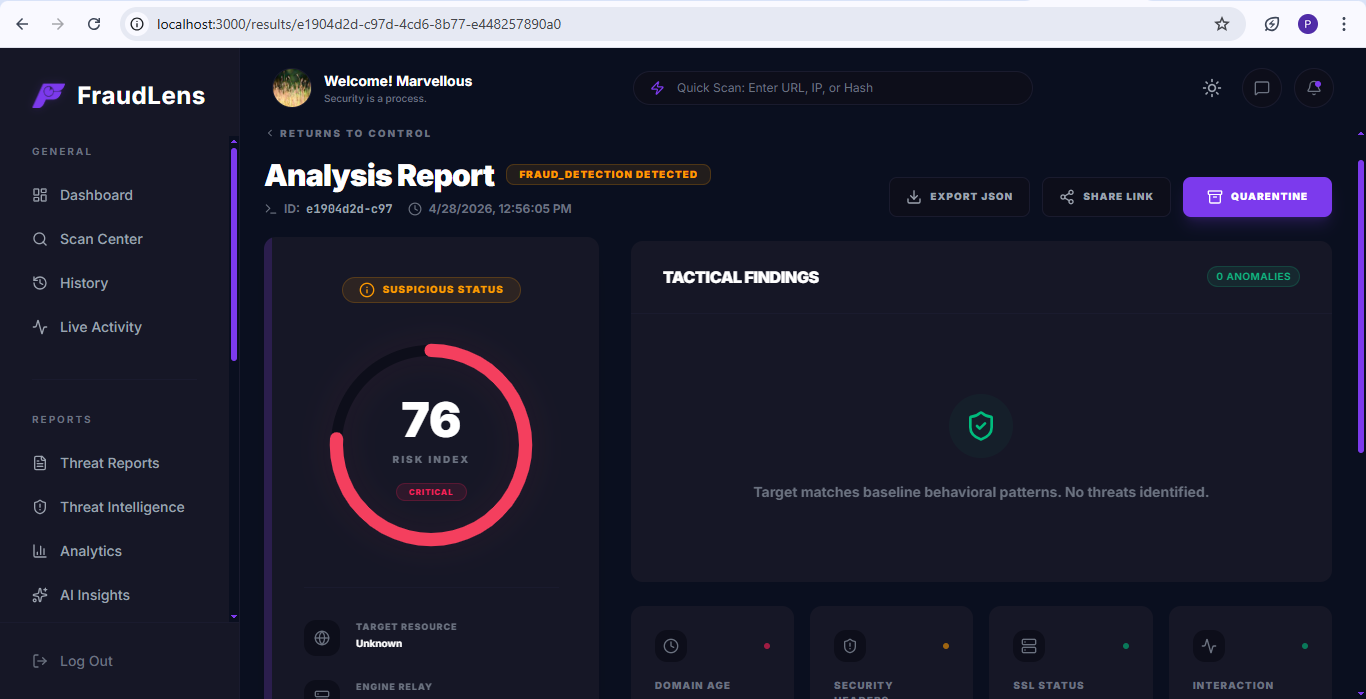Click the Domain Age clock icon
The height and width of the screenshot is (699, 1366).
671,646
